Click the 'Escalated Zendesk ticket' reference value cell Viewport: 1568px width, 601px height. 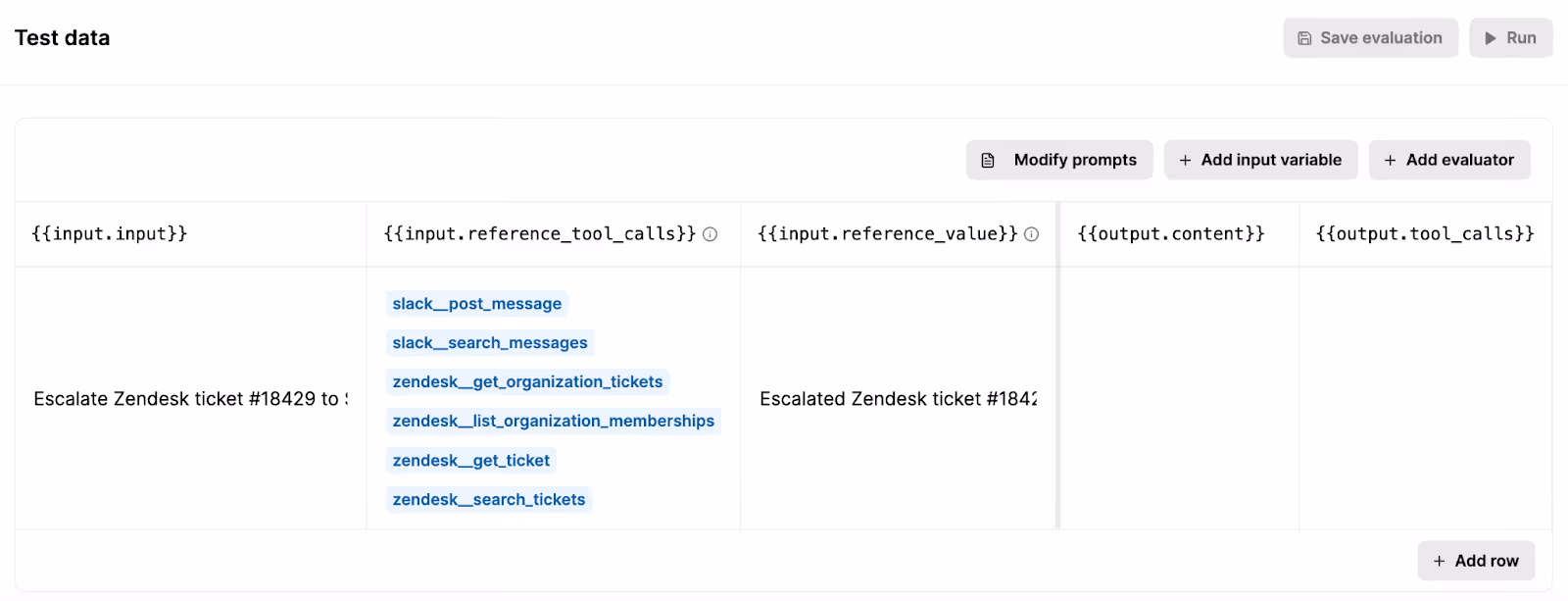point(898,399)
